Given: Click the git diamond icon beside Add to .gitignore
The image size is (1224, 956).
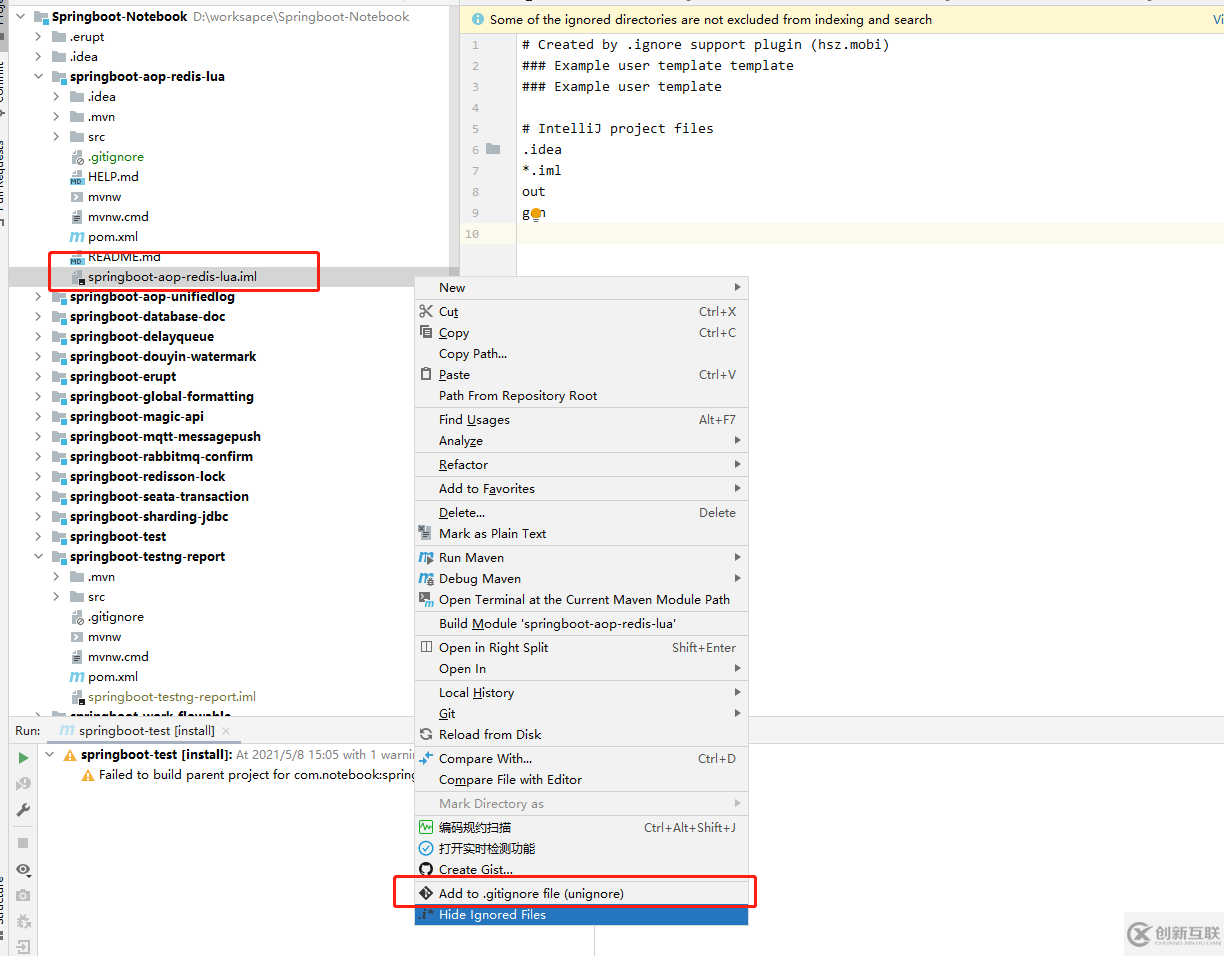Looking at the screenshot, I should (x=426, y=893).
